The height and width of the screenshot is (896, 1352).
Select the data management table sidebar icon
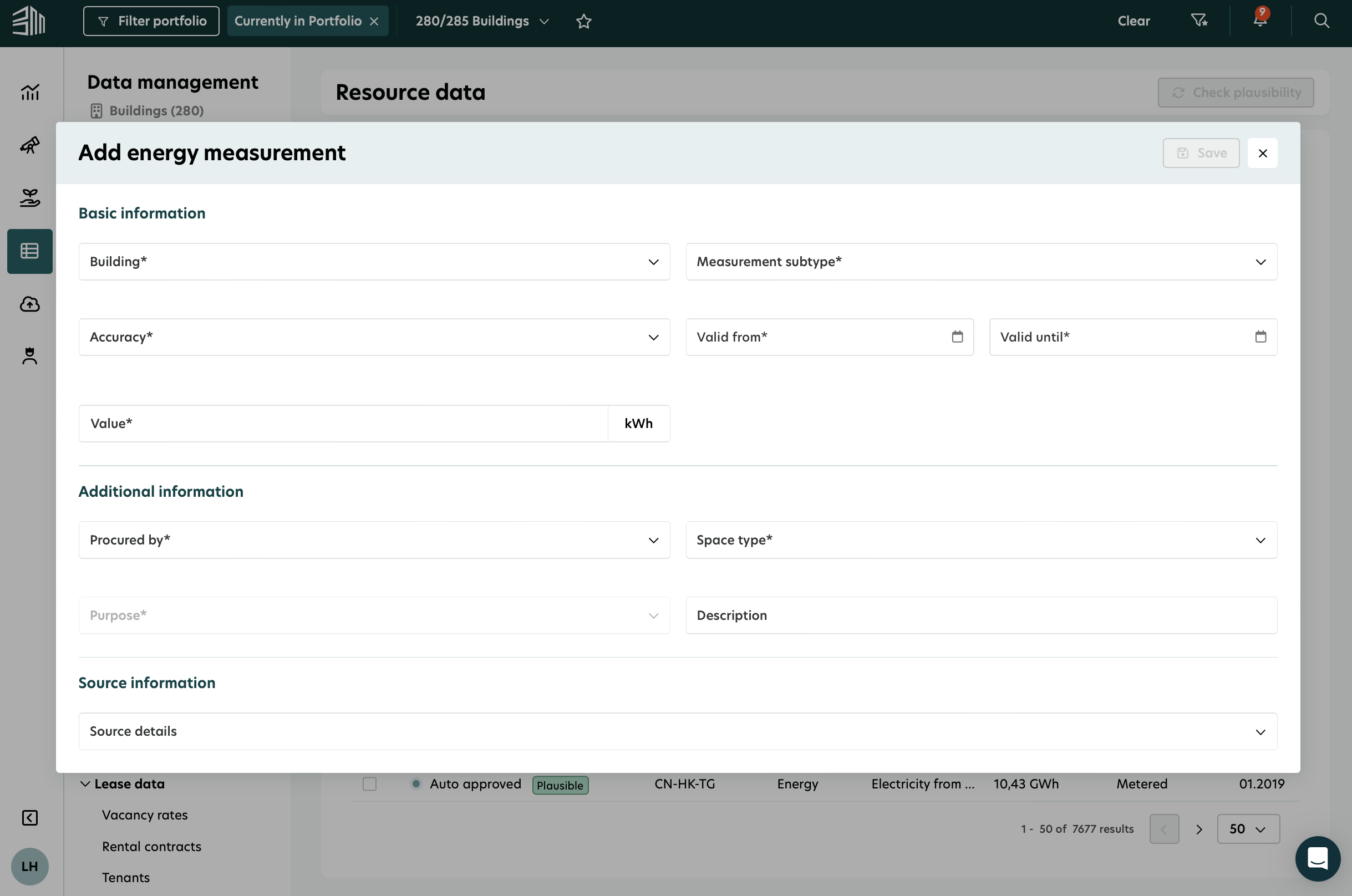pos(30,251)
